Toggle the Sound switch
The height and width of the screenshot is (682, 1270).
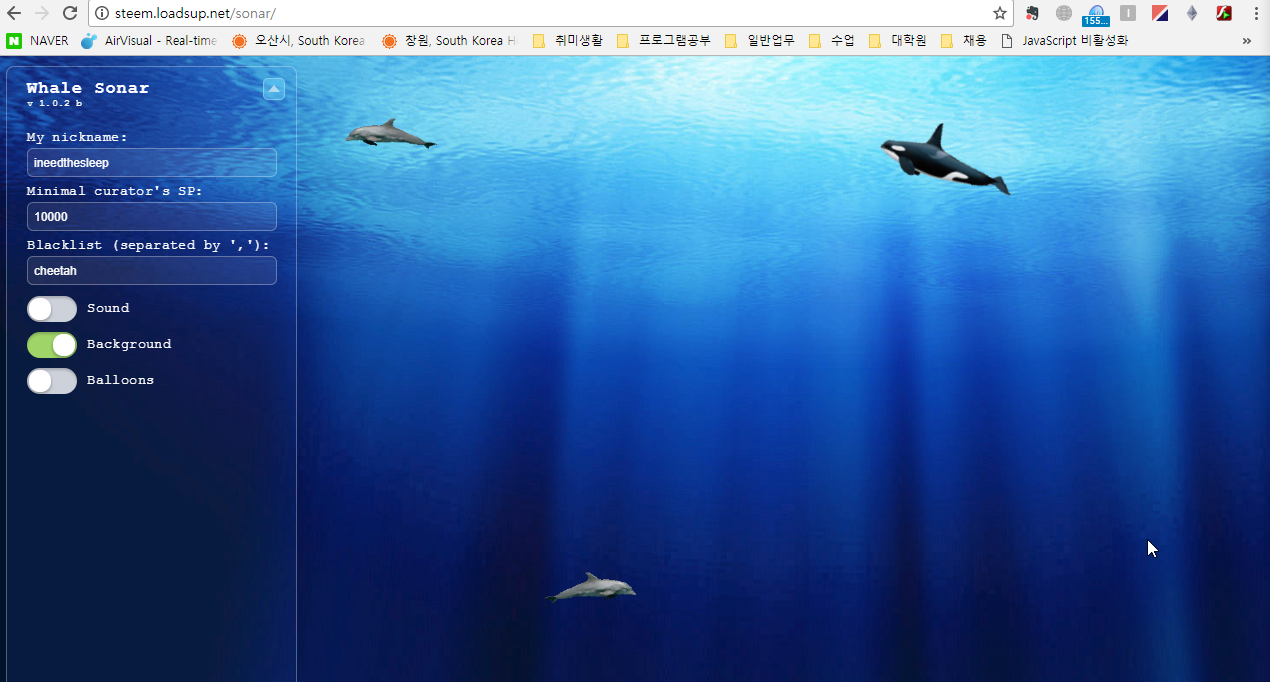pos(52,309)
